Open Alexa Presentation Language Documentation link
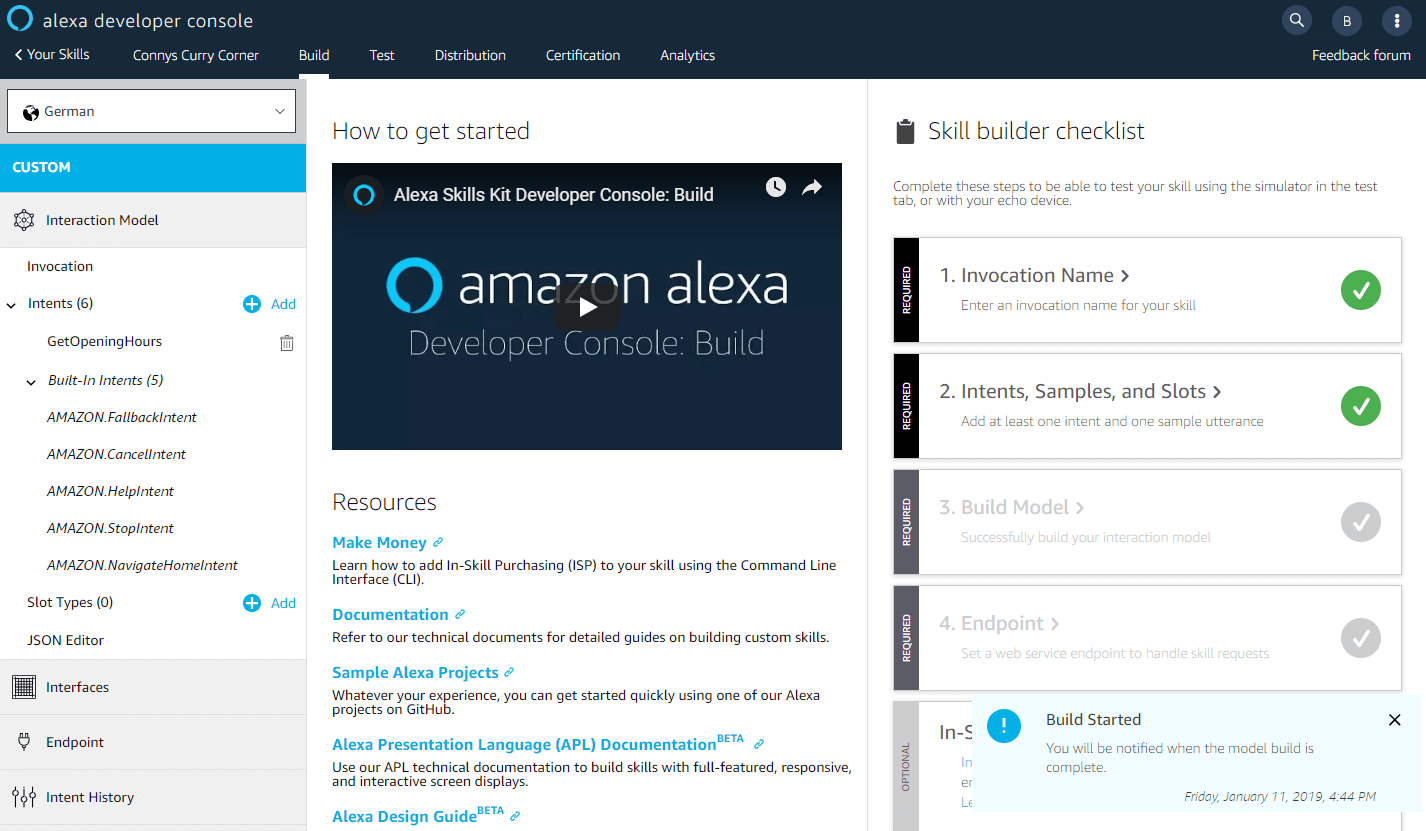 tap(538, 743)
